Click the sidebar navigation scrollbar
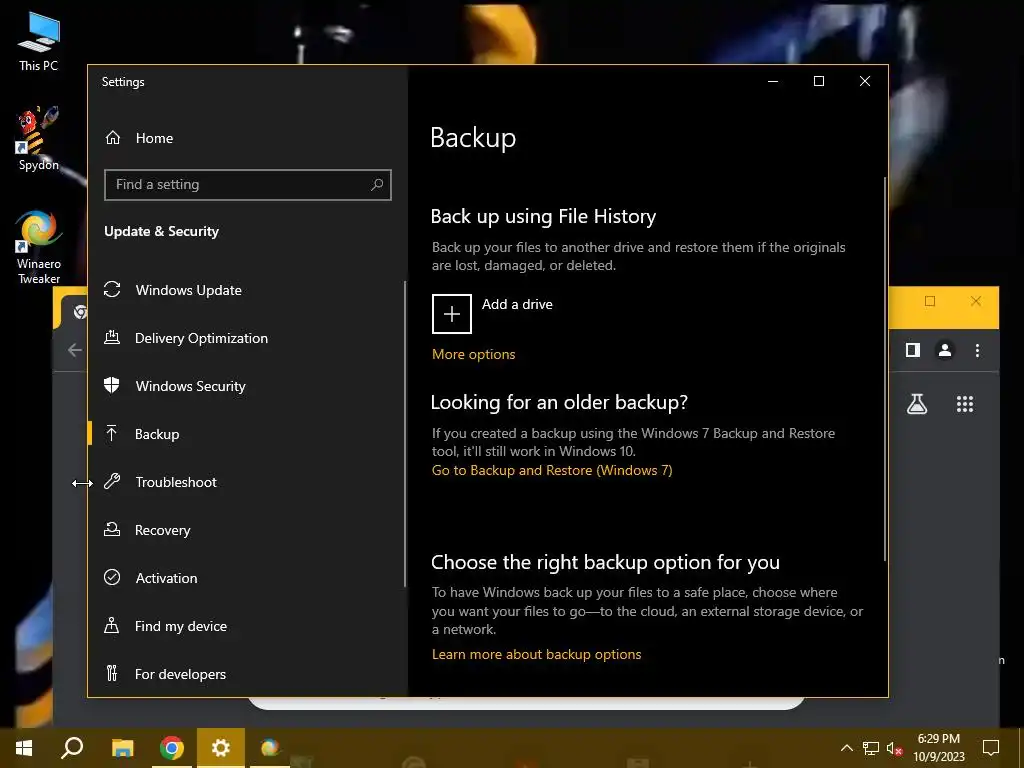 [405, 434]
